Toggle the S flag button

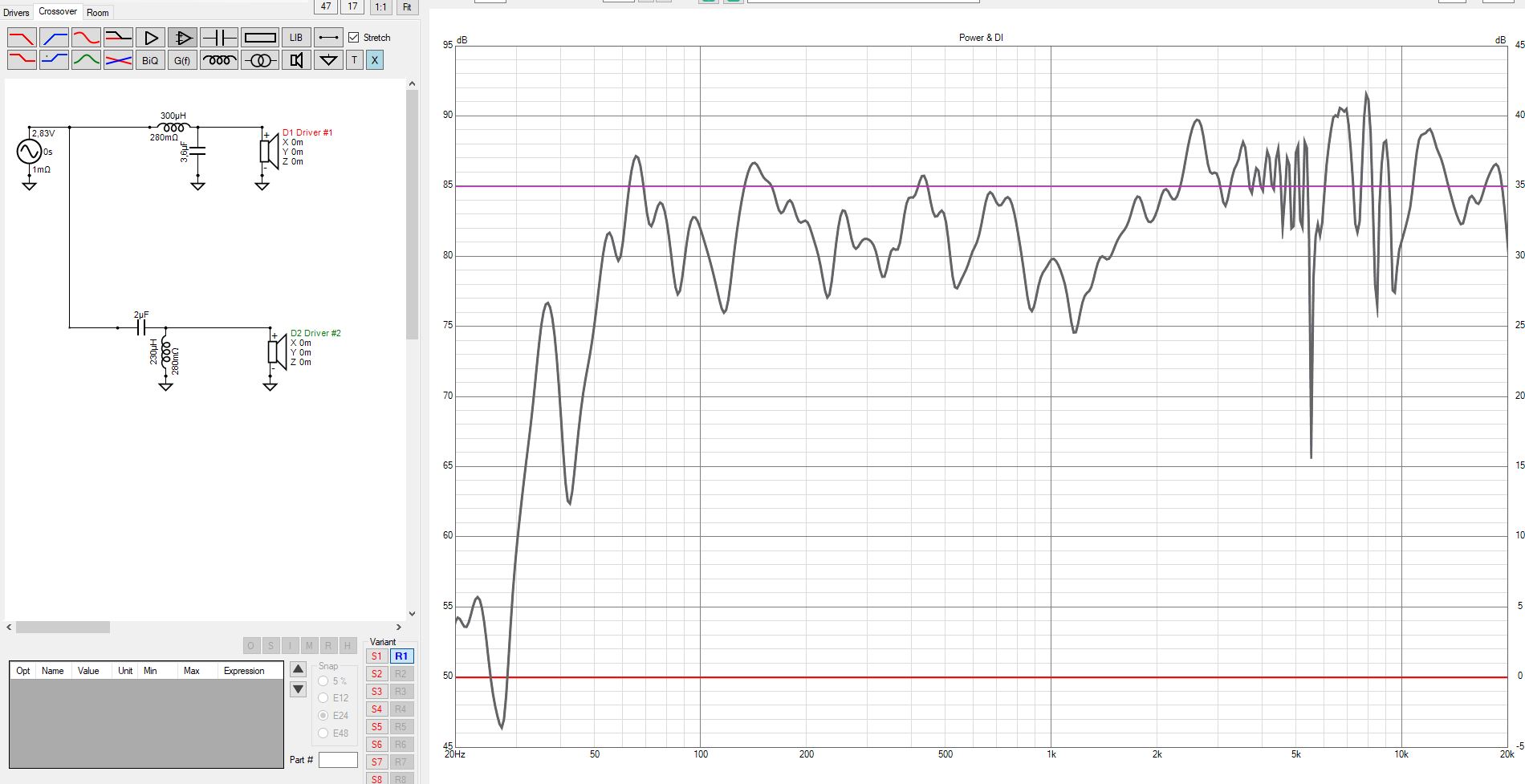click(x=270, y=646)
